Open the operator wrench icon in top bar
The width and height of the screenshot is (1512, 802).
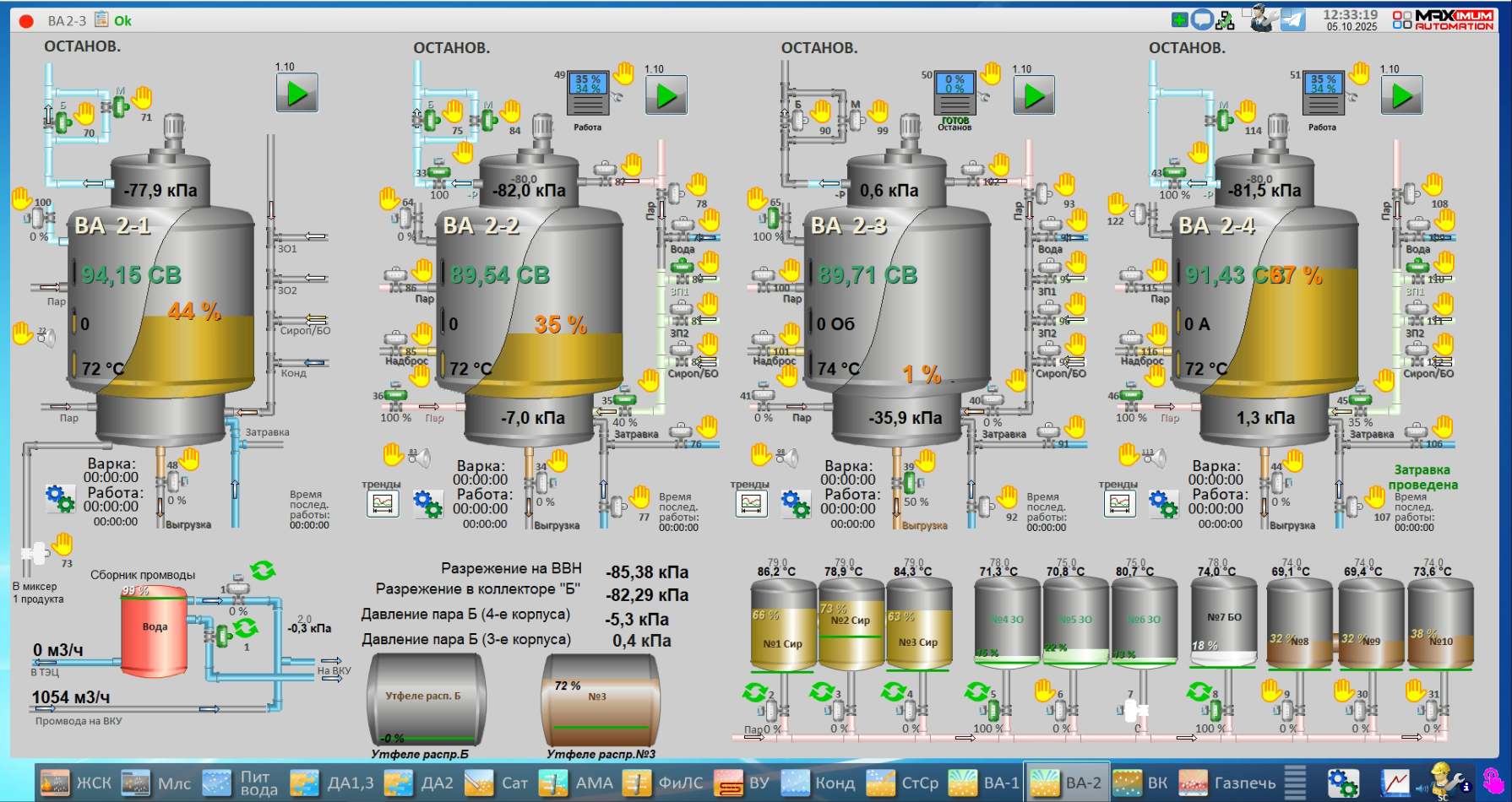click(1262, 19)
